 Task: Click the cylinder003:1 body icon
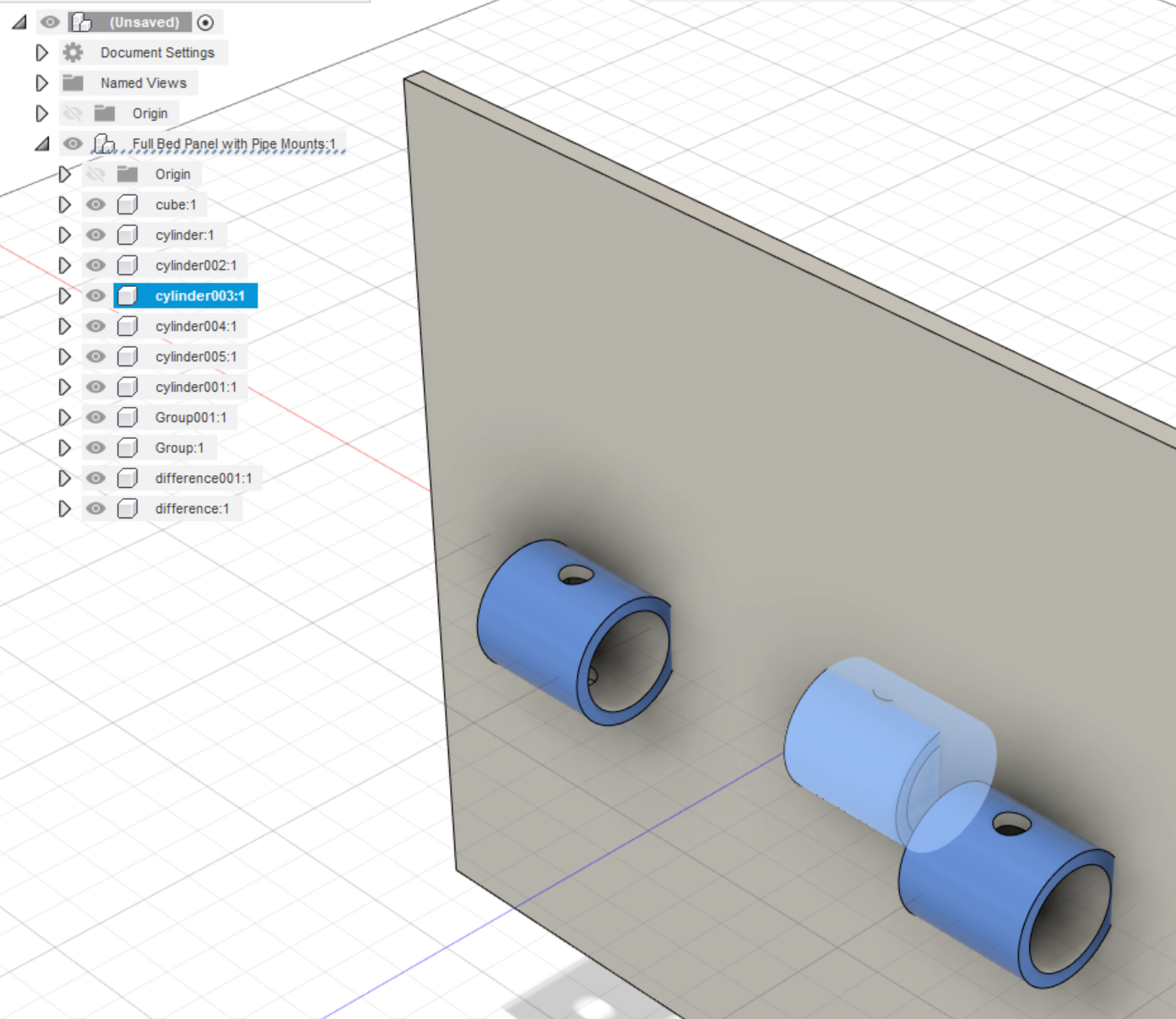click(127, 295)
